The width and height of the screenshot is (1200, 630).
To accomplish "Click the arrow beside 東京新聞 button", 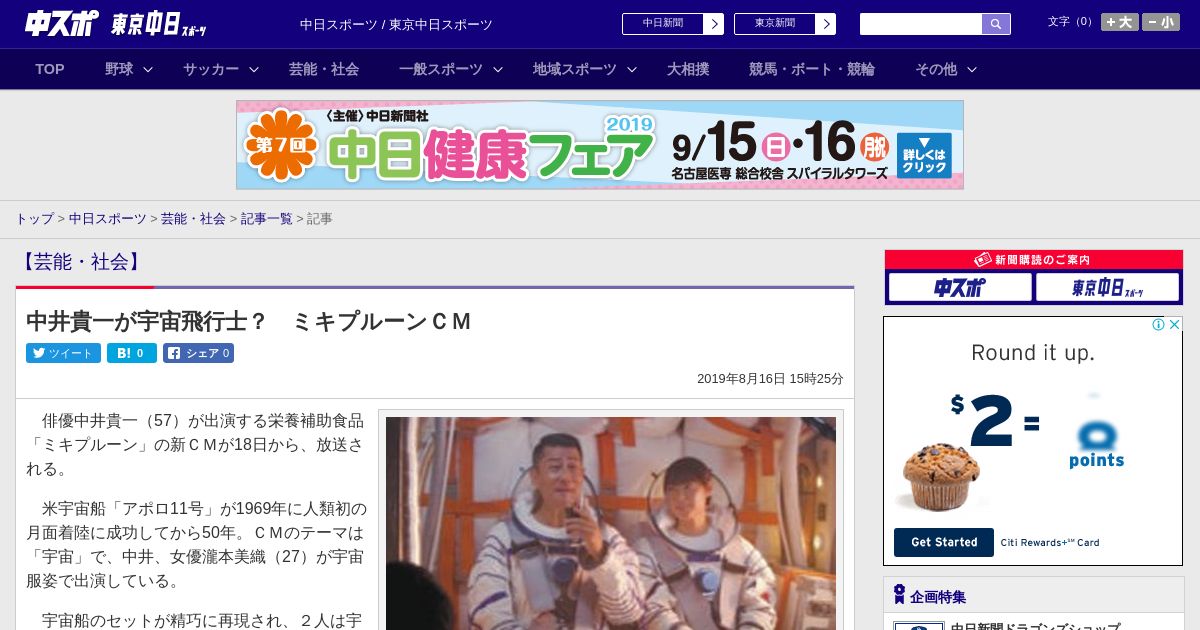I will tap(825, 24).
